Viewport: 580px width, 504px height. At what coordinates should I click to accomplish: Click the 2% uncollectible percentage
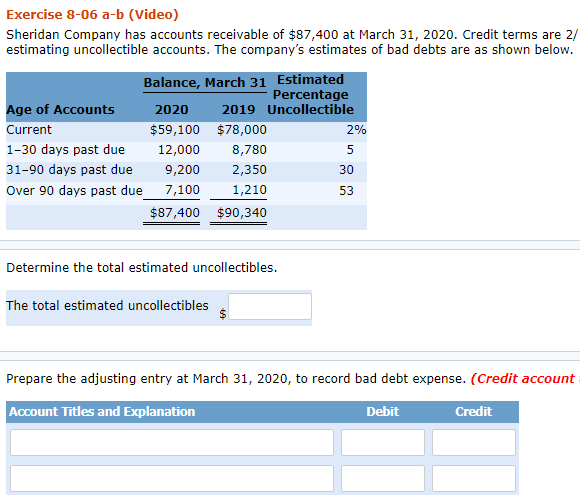(356, 130)
